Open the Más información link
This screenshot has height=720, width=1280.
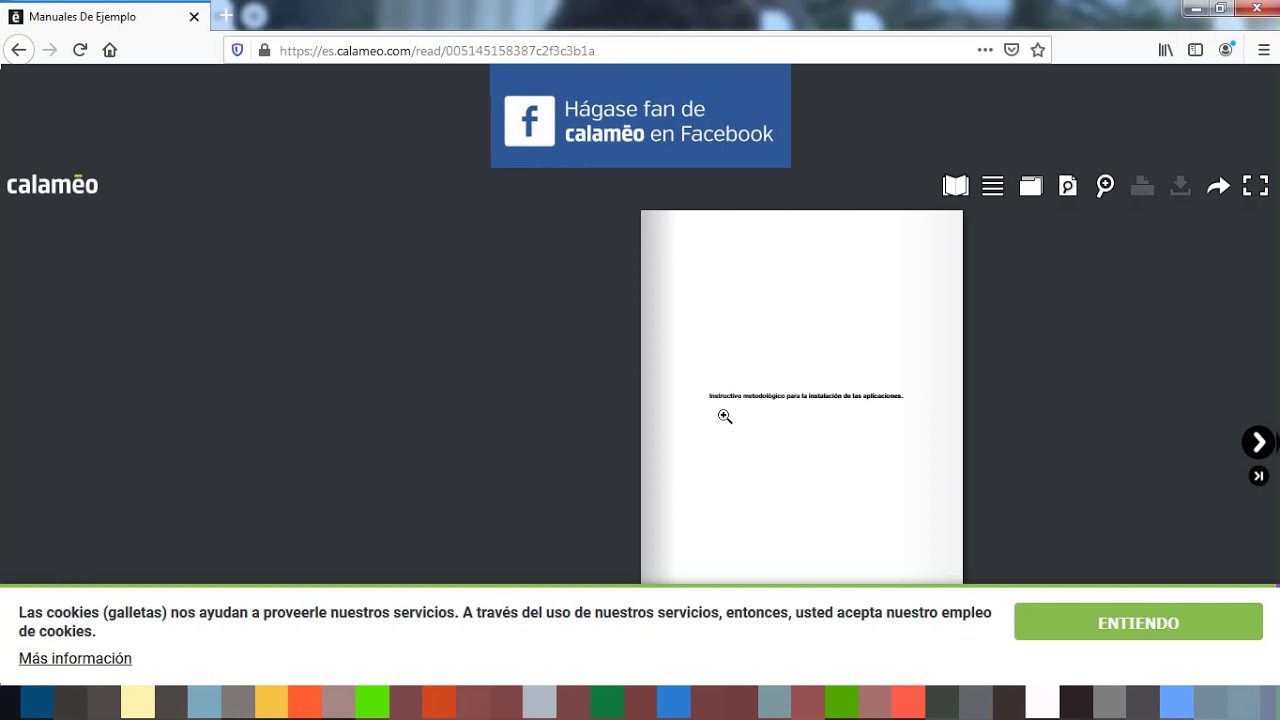[75, 658]
